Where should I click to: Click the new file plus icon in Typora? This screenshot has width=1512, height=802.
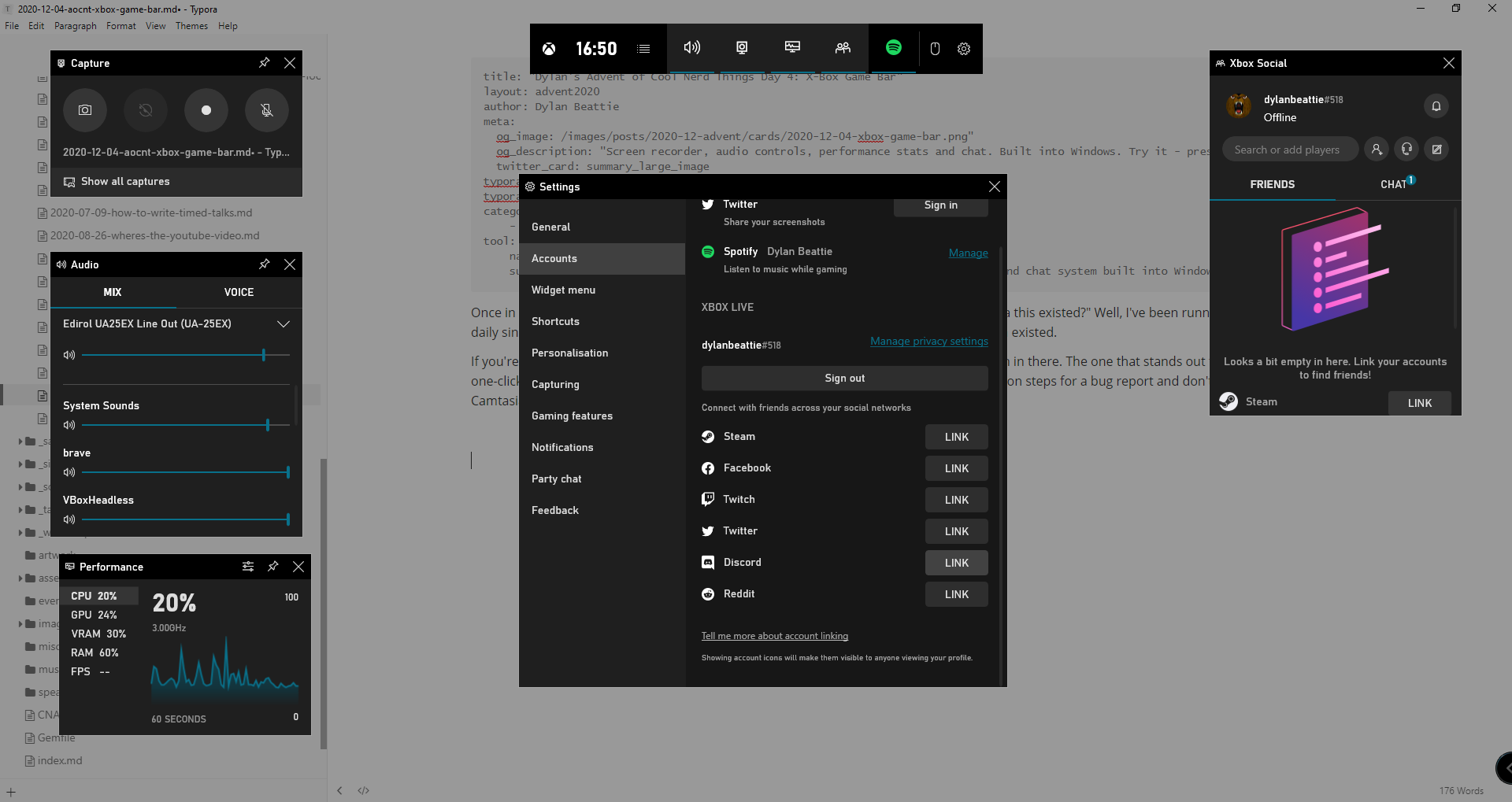[x=11, y=792]
